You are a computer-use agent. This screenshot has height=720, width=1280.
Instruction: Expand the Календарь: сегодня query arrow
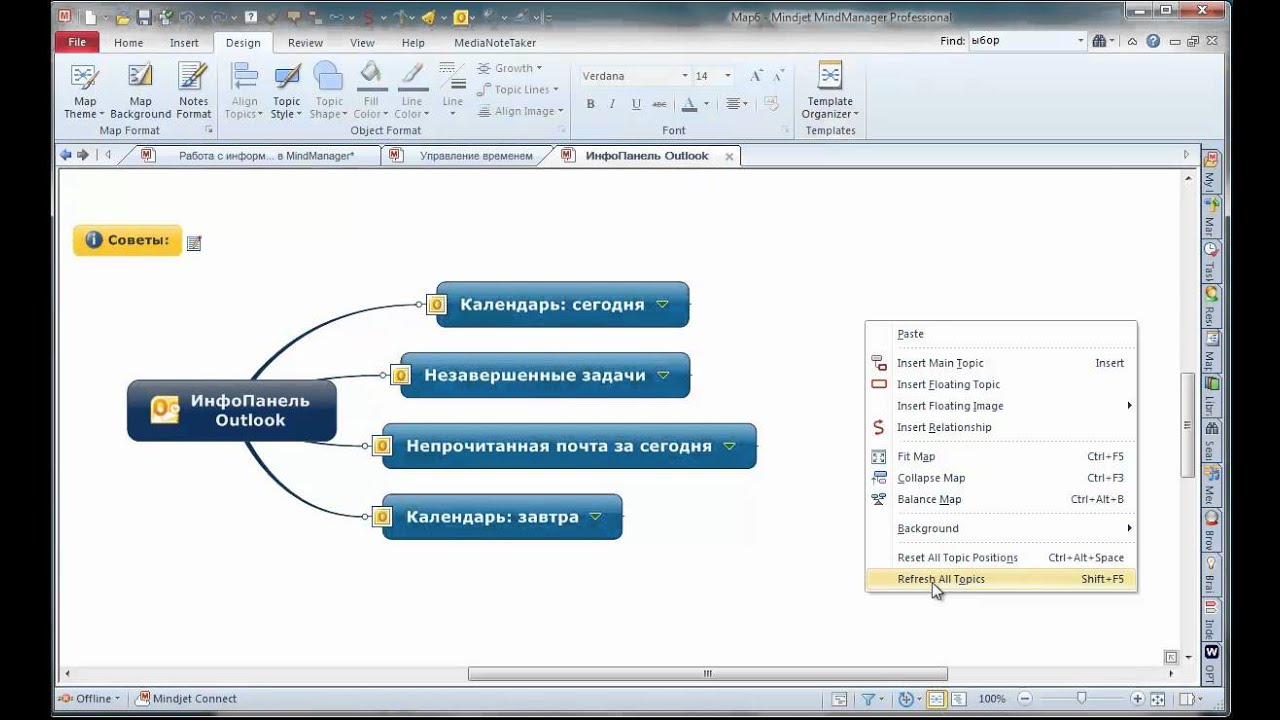pyautogui.click(x=662, y=304)
